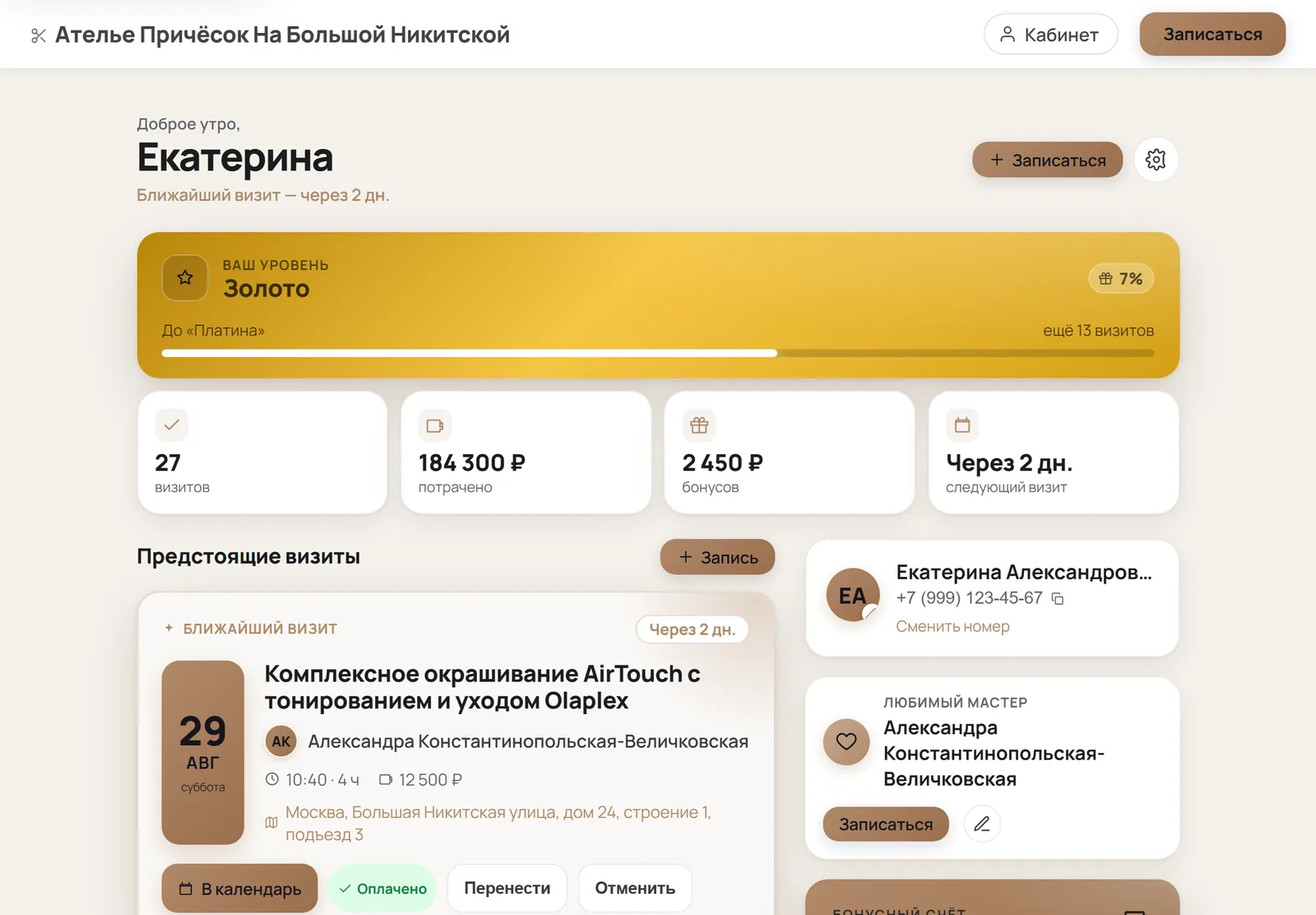
Task: Click the heart icon for favorite master
Action: click(x=846, y=741)
